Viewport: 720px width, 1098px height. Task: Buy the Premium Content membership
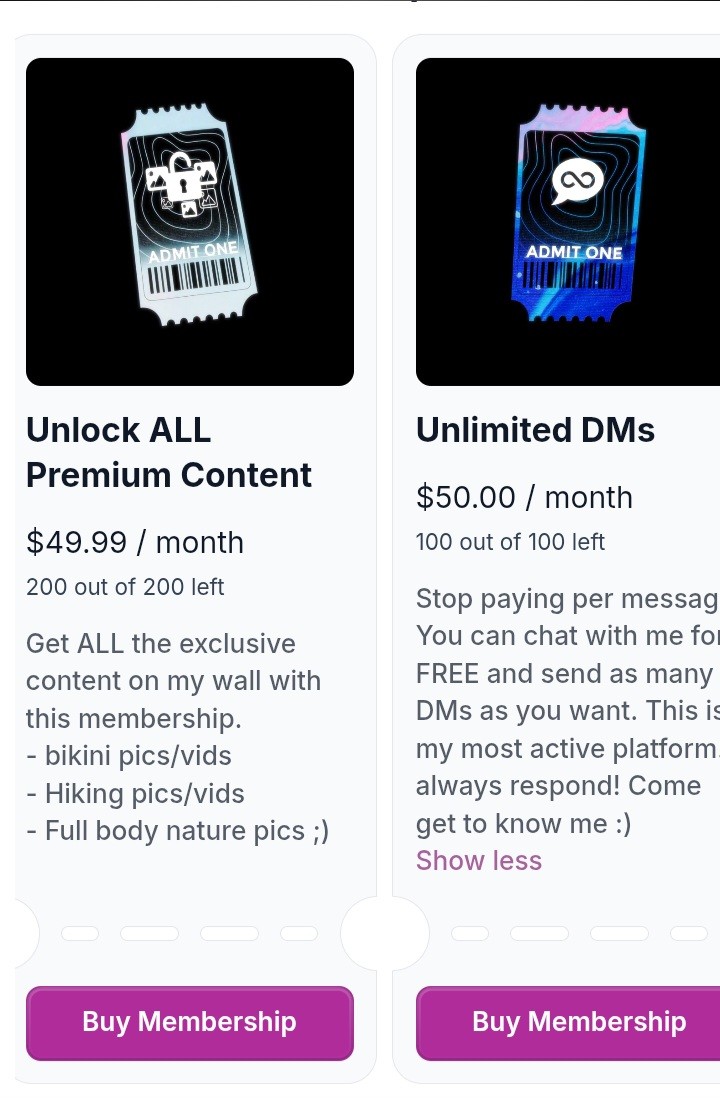point(190,1022)
